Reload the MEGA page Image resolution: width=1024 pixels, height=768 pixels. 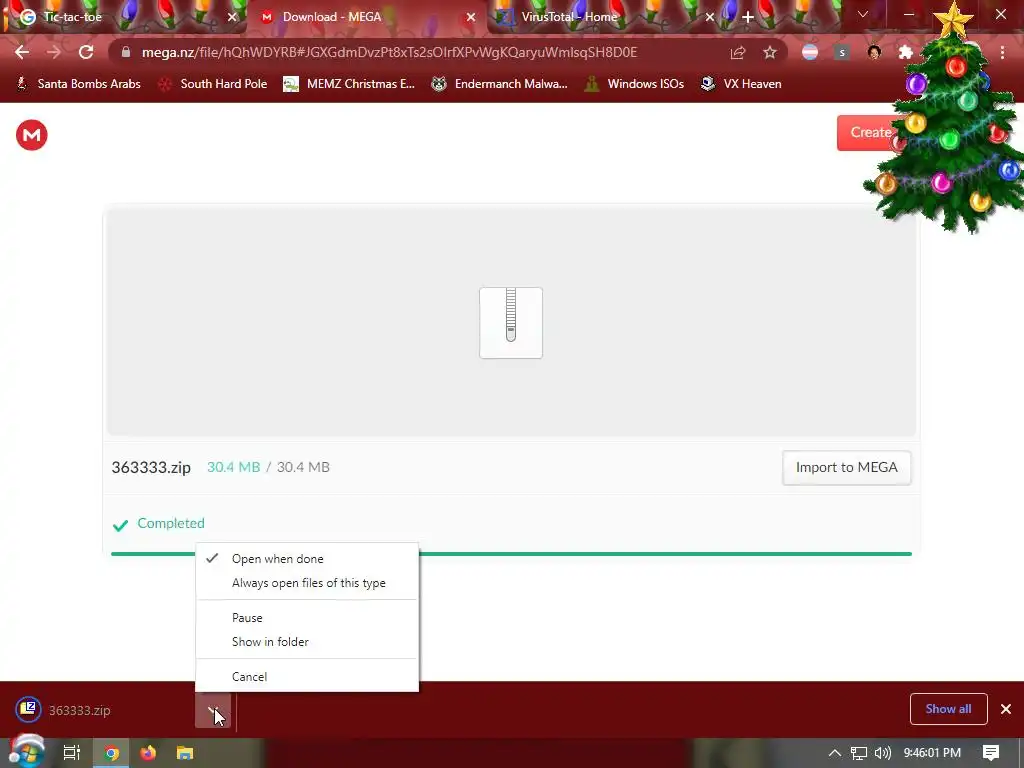pyautogui.click(x=86, y=52)
